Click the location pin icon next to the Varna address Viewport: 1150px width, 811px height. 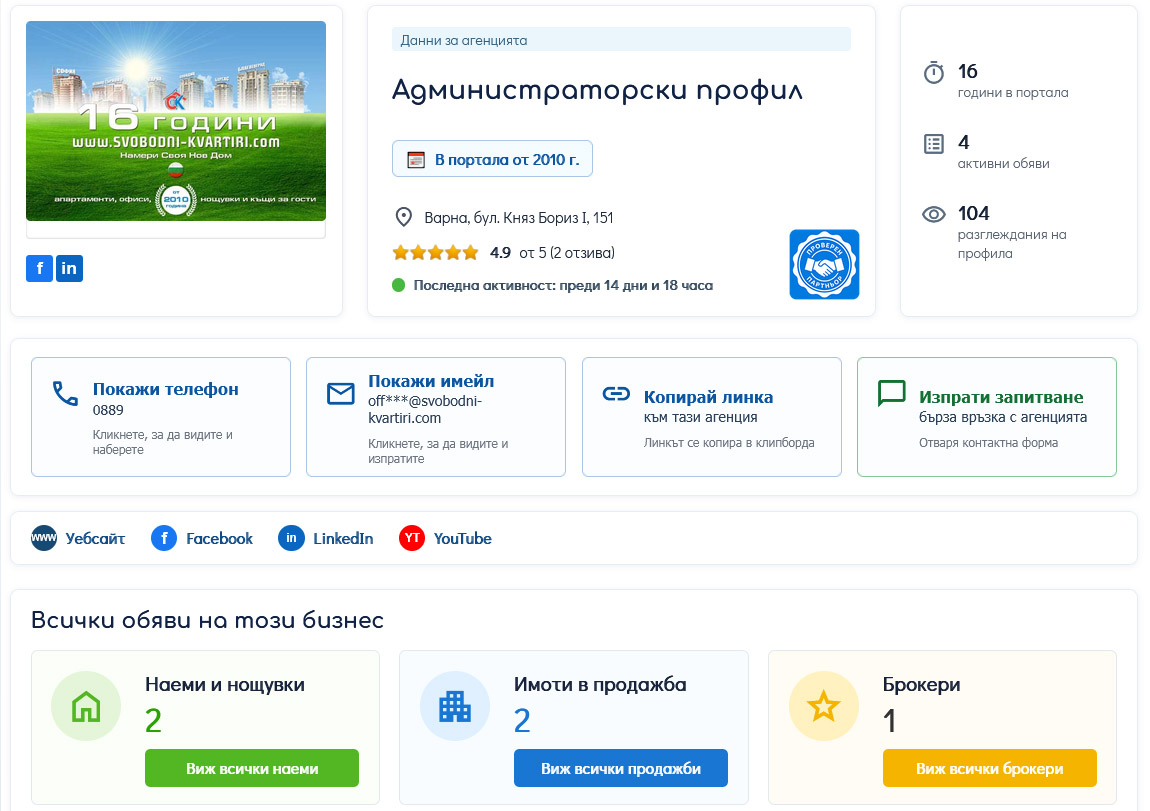click(x=403, y=218)
